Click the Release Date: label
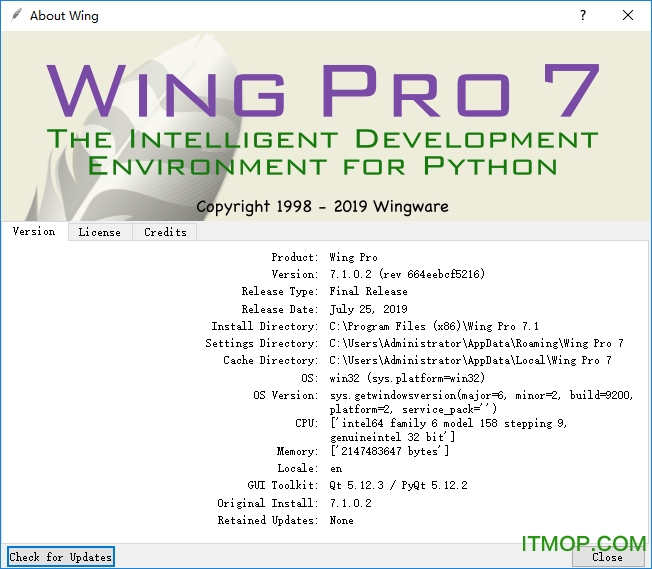 point(279,309)
